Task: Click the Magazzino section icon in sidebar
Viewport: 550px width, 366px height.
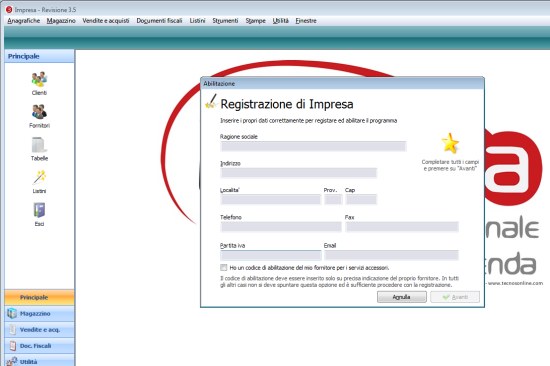Action: click(x=12, y=313)
